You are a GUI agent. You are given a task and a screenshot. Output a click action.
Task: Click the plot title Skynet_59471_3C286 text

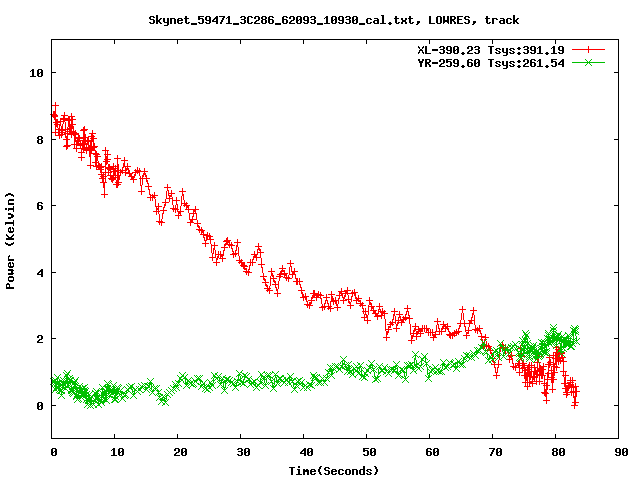pos(333,20)
